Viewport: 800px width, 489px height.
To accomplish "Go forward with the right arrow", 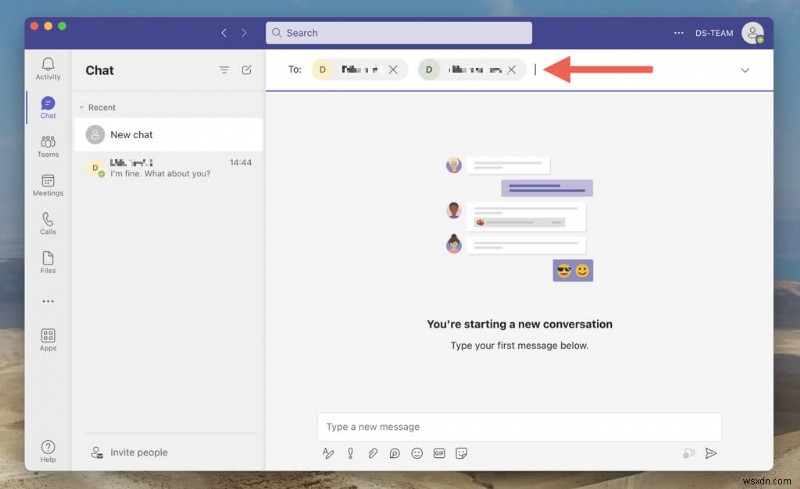I will pos(244,33).
